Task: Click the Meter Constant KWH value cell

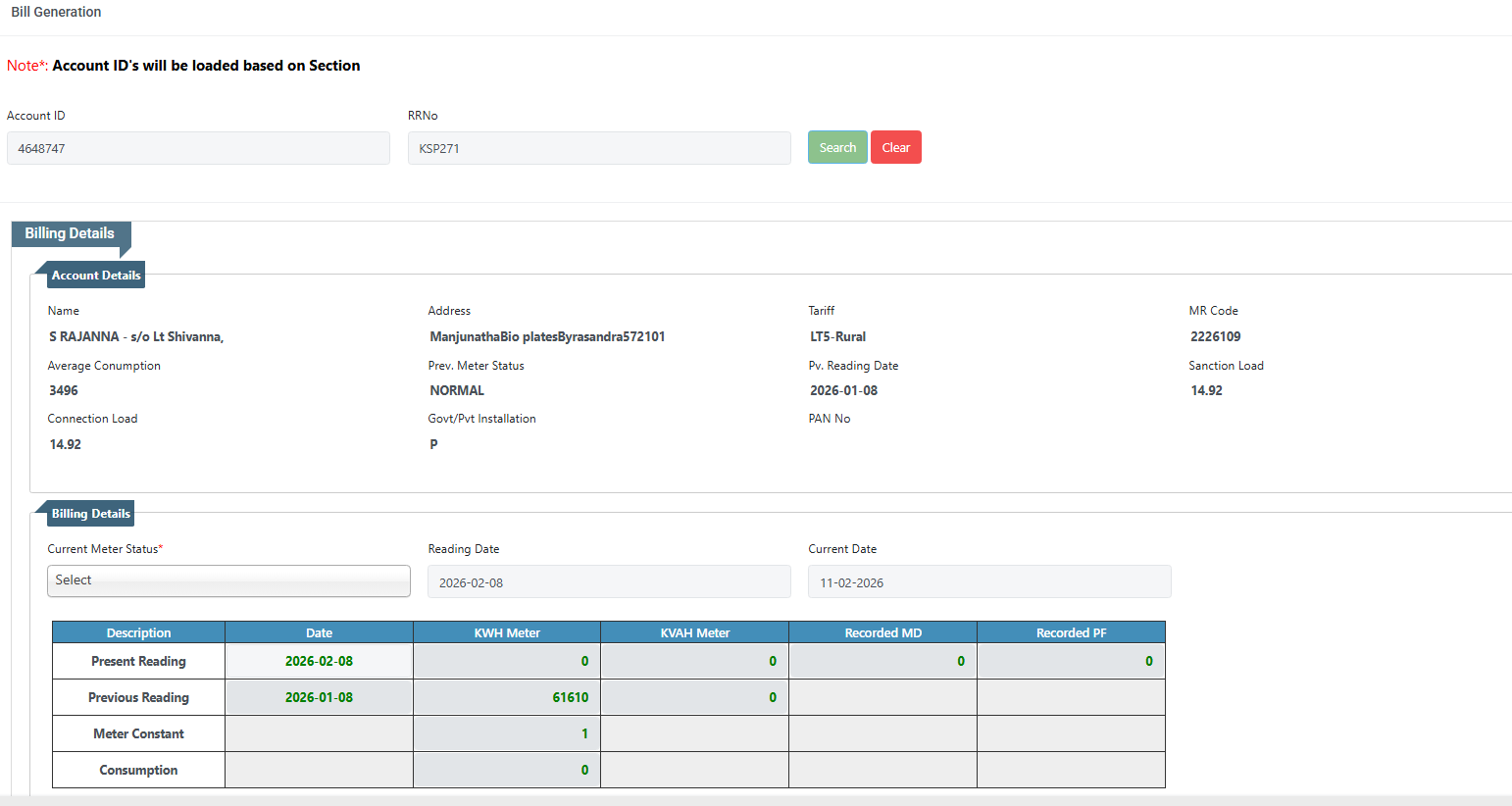Action: coord(506,734)
